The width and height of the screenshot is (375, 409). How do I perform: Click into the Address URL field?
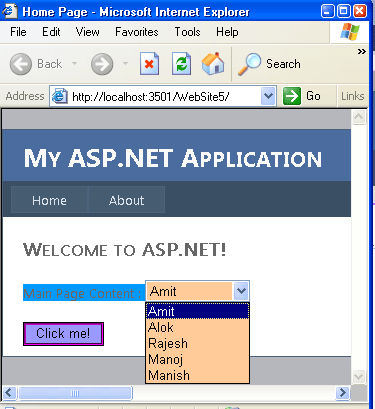click(x=163, y=96)
